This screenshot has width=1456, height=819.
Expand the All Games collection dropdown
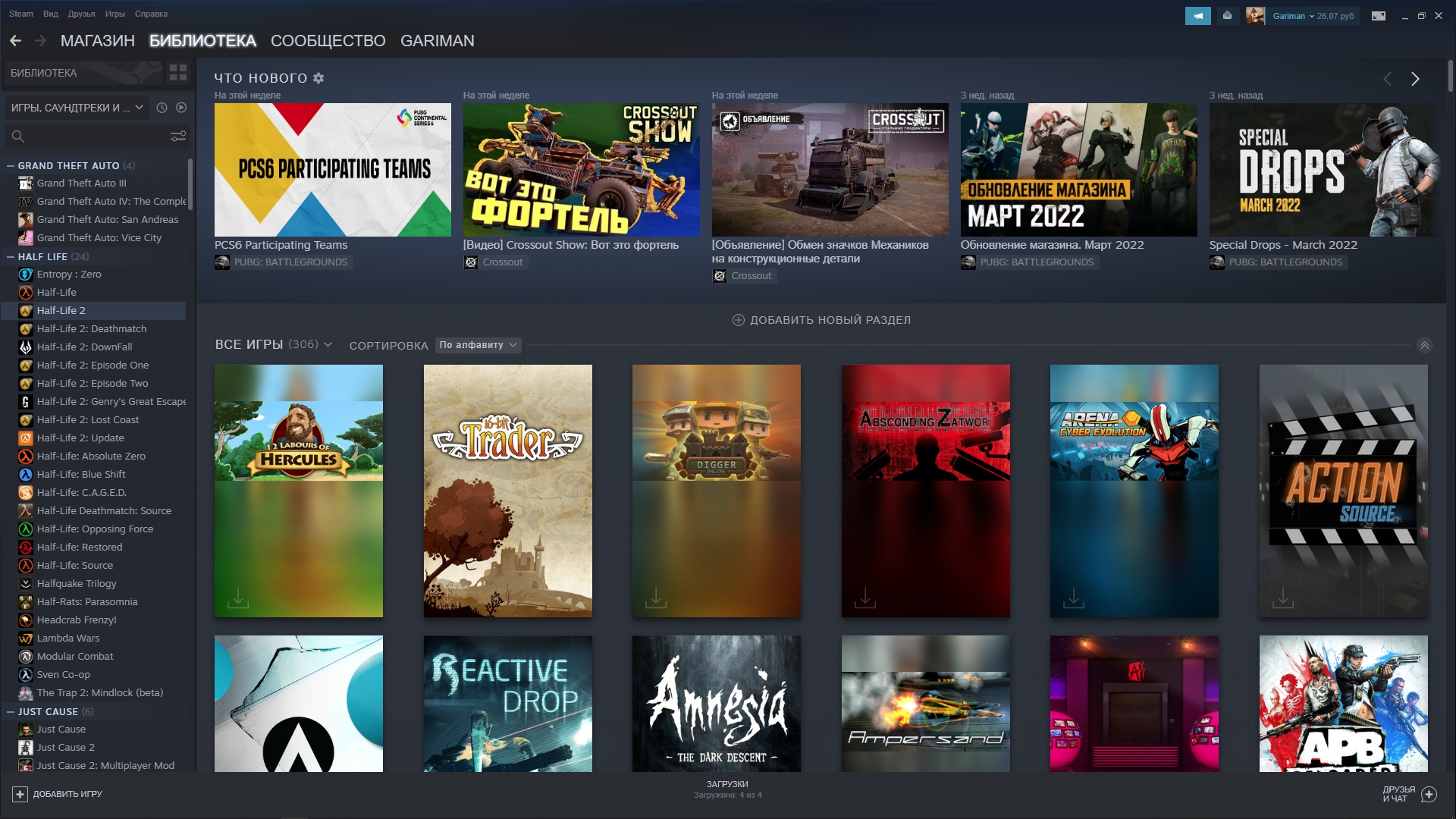pyautogui.click(x=328, y=345)
